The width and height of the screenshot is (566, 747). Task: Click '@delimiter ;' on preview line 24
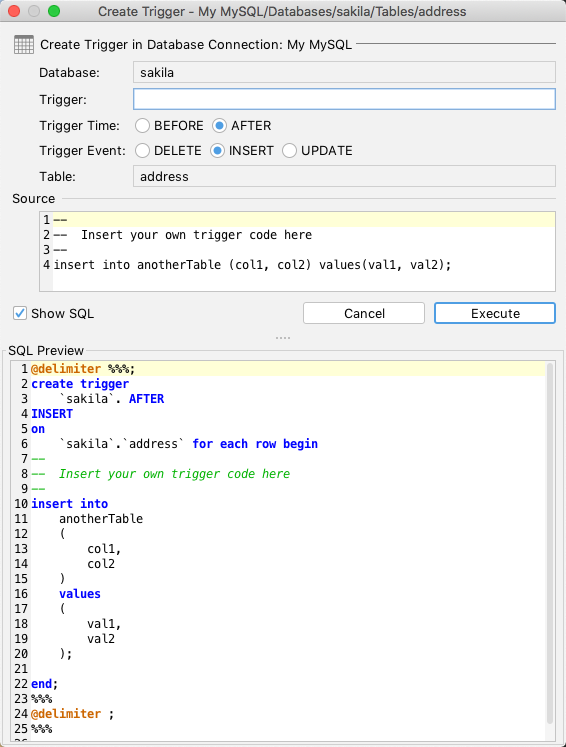coord(72,714)
